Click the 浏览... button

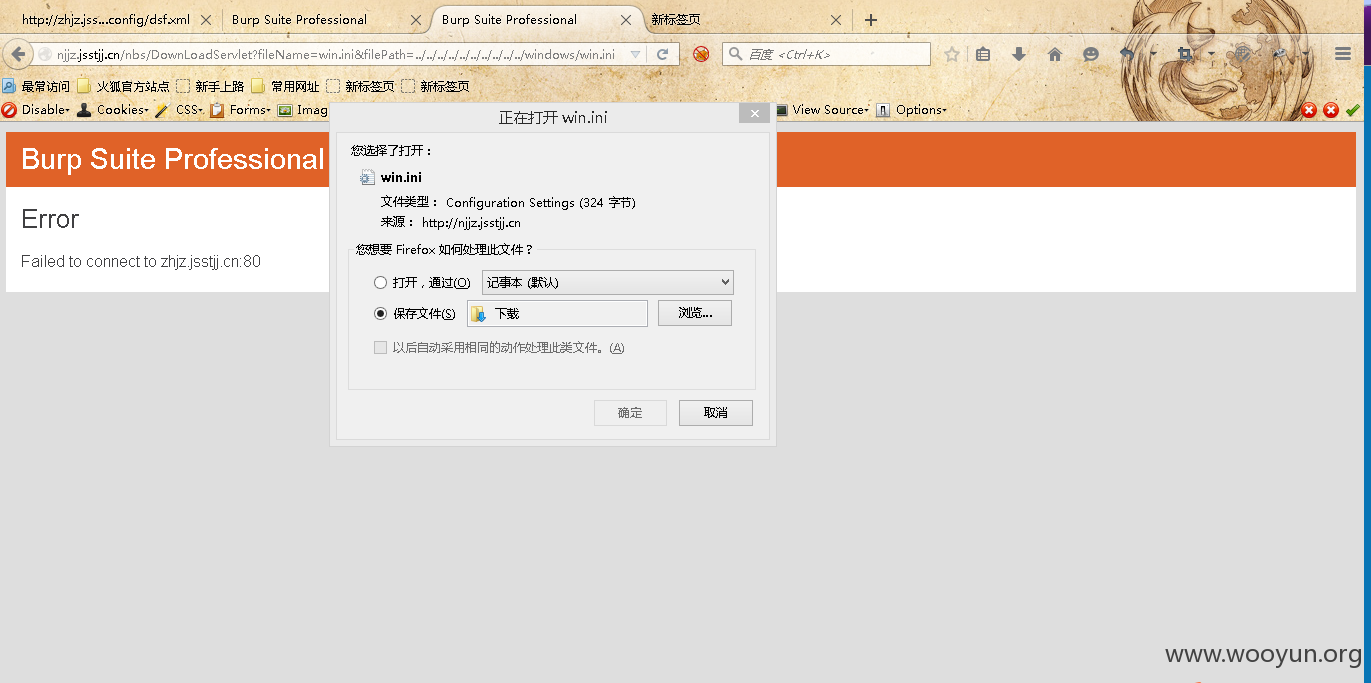coord(695,313)
